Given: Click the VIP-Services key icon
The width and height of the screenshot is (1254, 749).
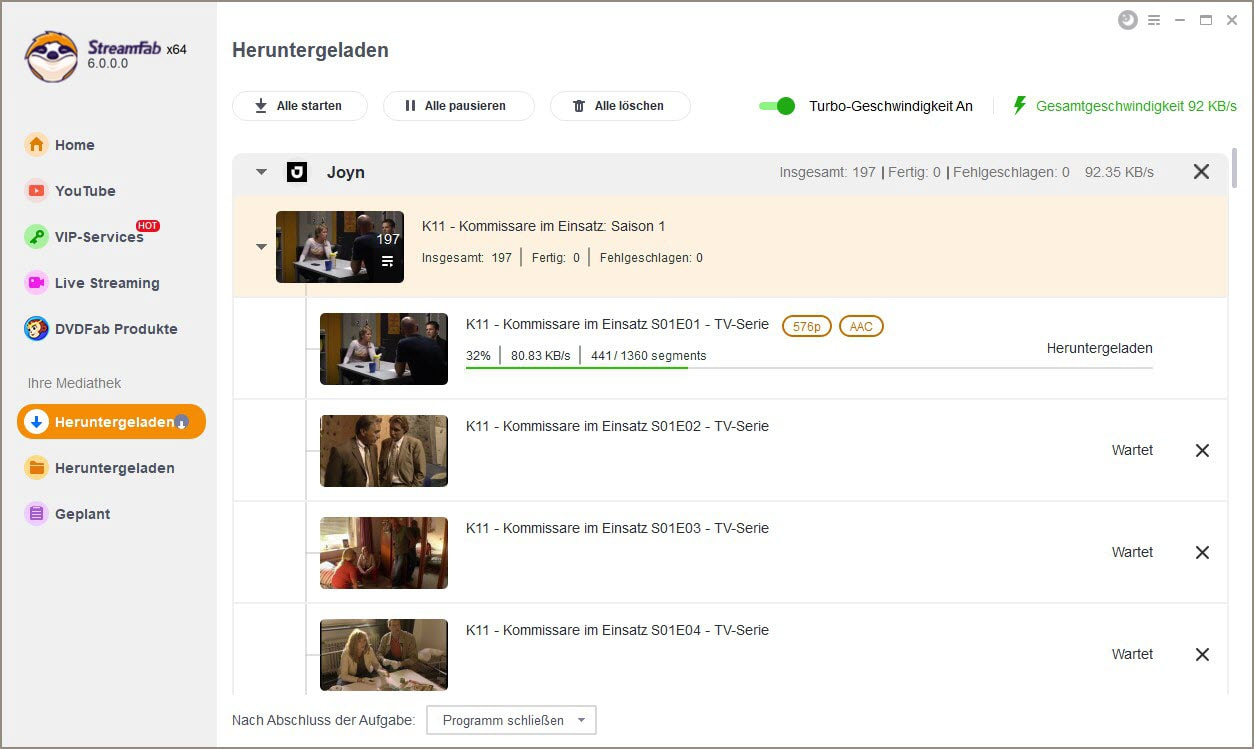Looking at the screenshot, I should [x=37, y=237].
